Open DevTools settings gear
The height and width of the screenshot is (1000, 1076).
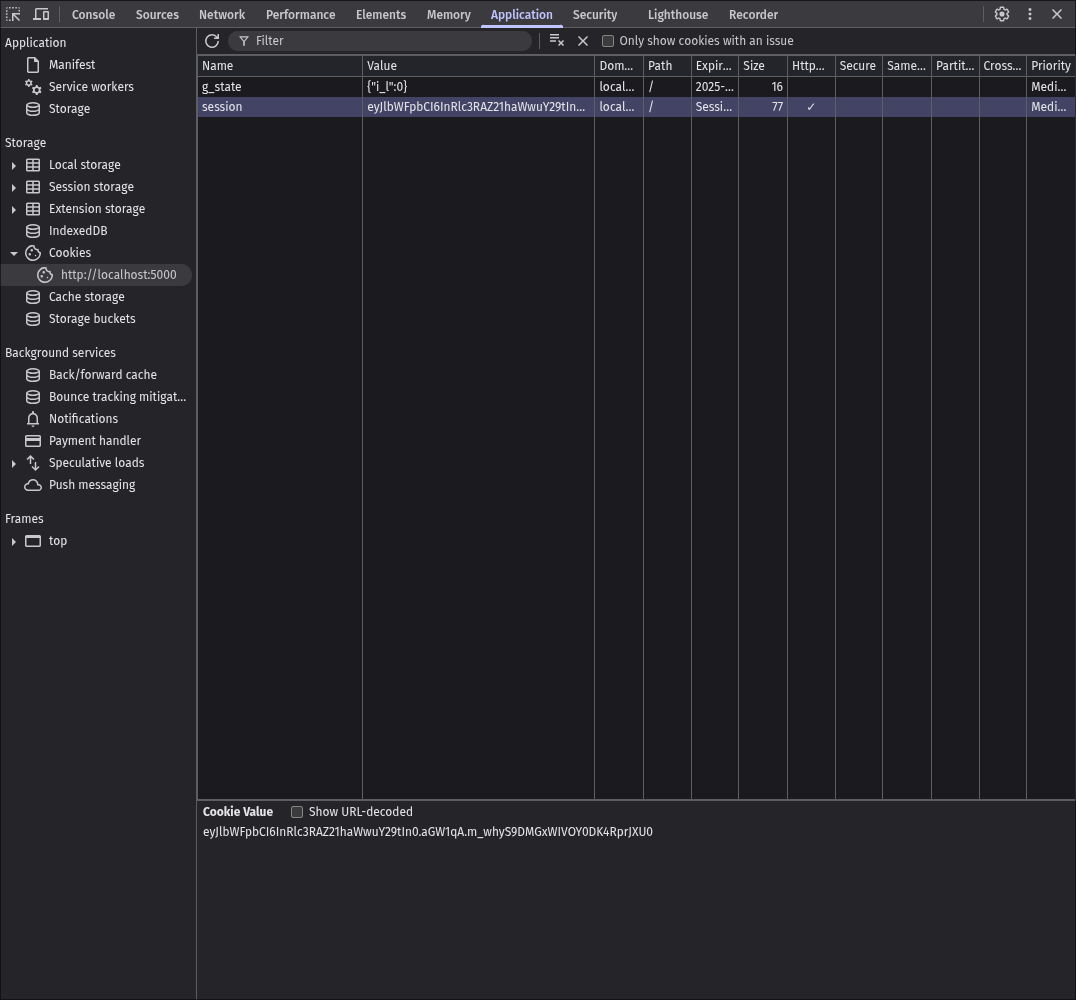pyautogui.click(x=1002, y=14)
